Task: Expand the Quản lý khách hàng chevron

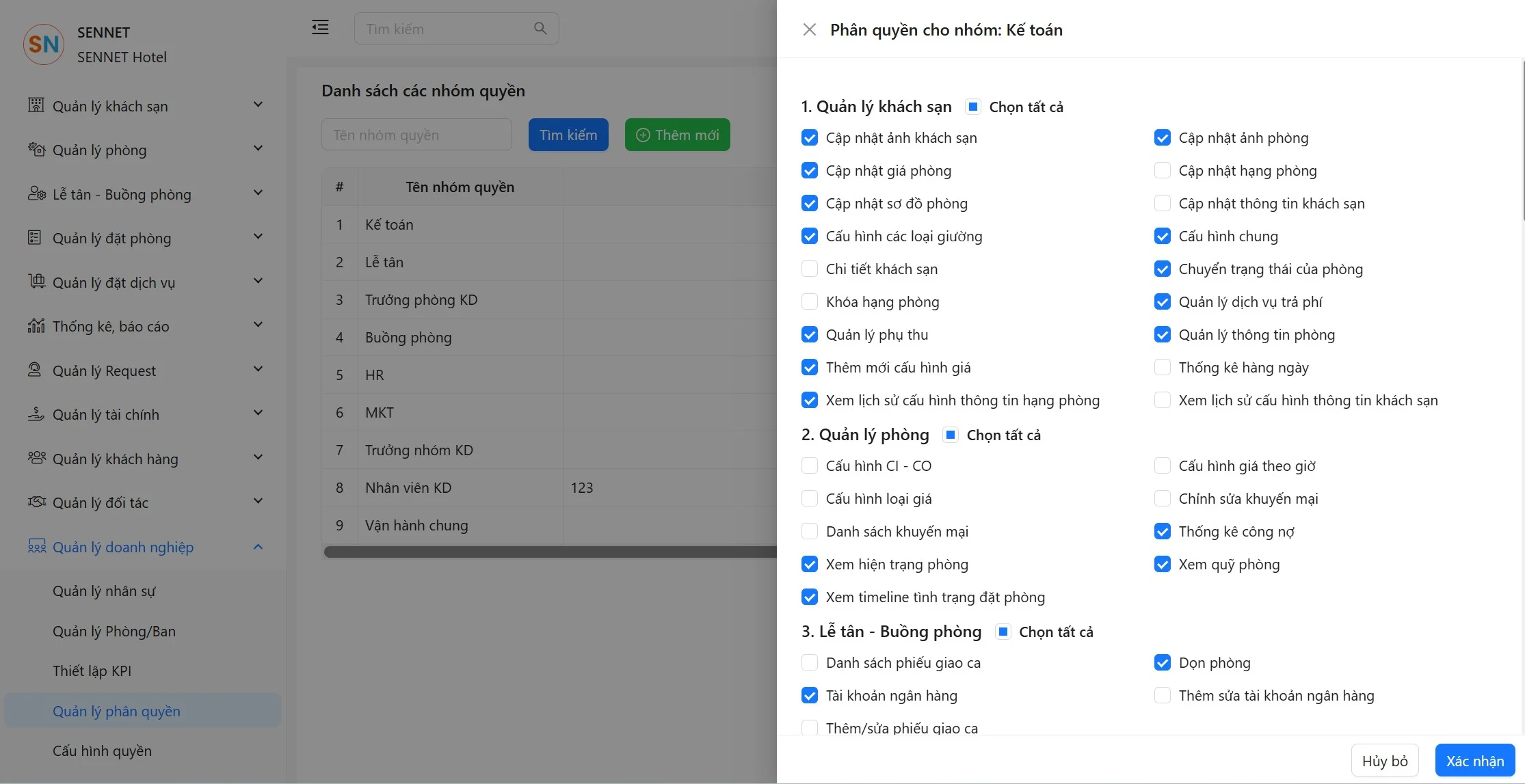Action: click(258, 458)
